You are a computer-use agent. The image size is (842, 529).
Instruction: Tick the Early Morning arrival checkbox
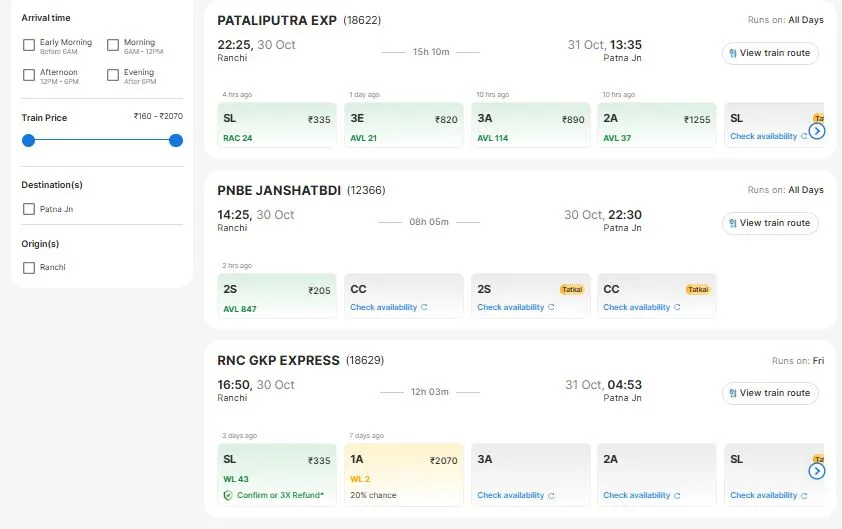tap(29, 45)
